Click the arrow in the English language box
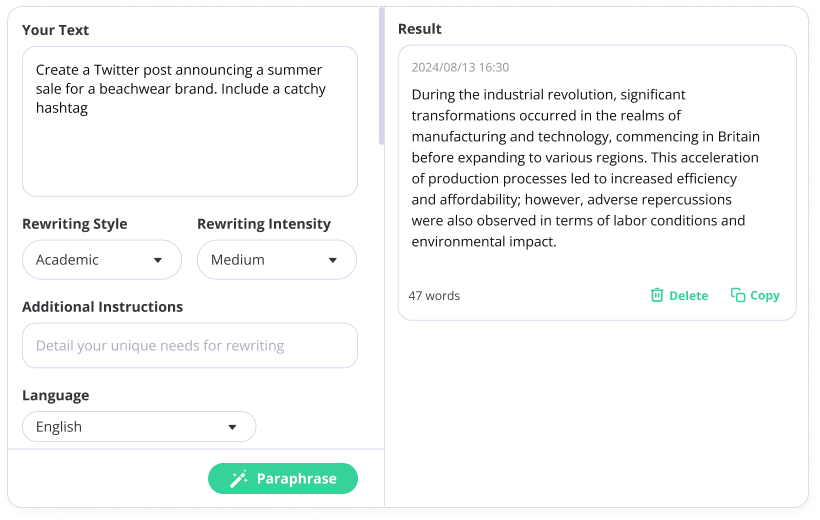The image size is (820, 520). [x=232, y=427]
